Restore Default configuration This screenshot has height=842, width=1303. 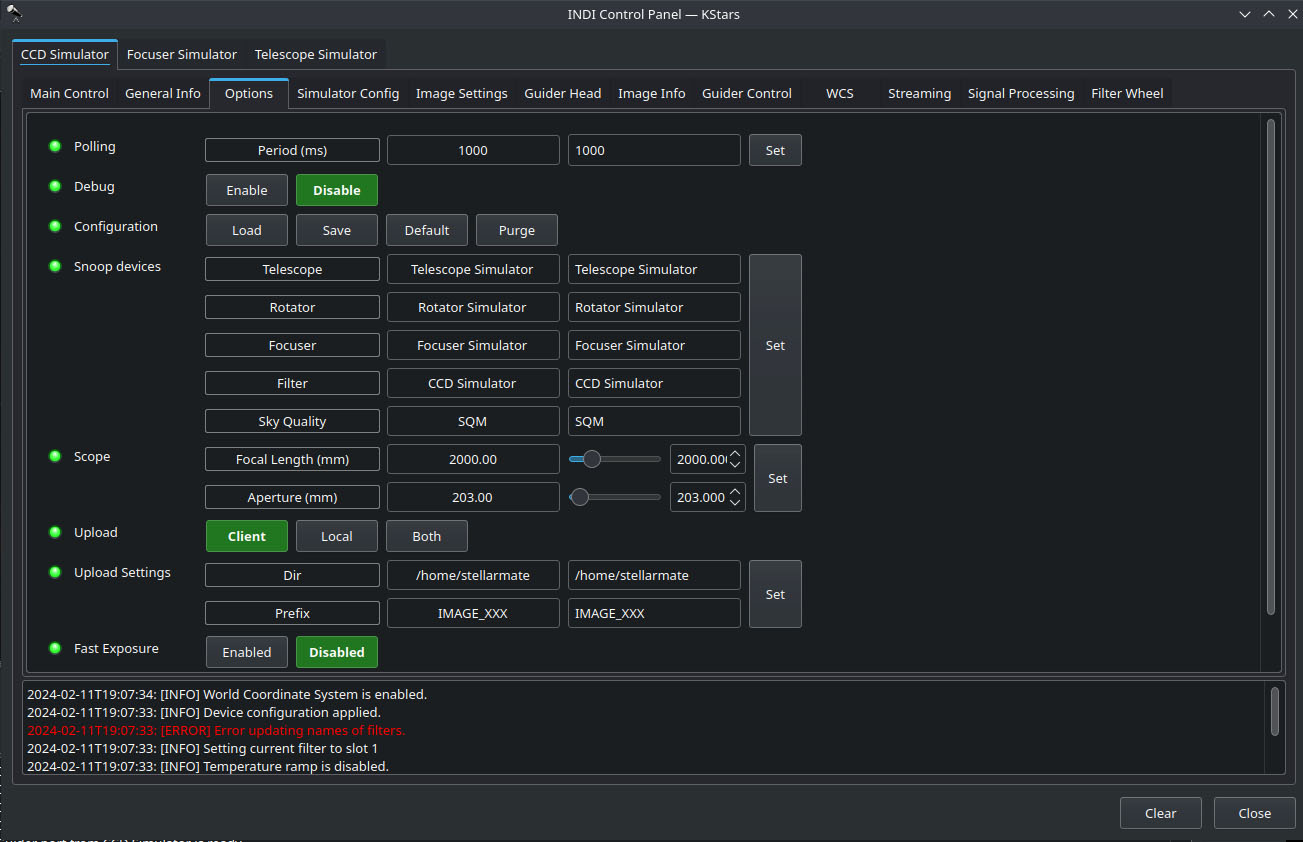click(x=427, y=230)
